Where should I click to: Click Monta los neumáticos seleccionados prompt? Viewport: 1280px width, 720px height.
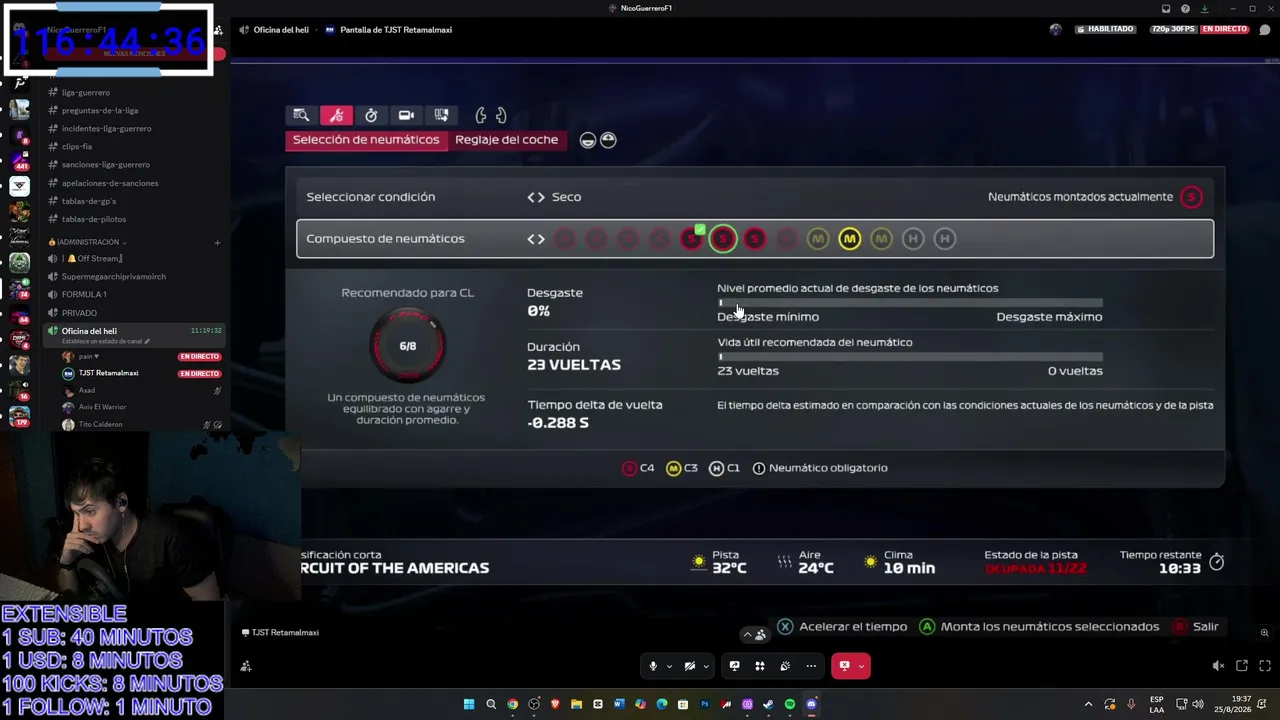1039,627
